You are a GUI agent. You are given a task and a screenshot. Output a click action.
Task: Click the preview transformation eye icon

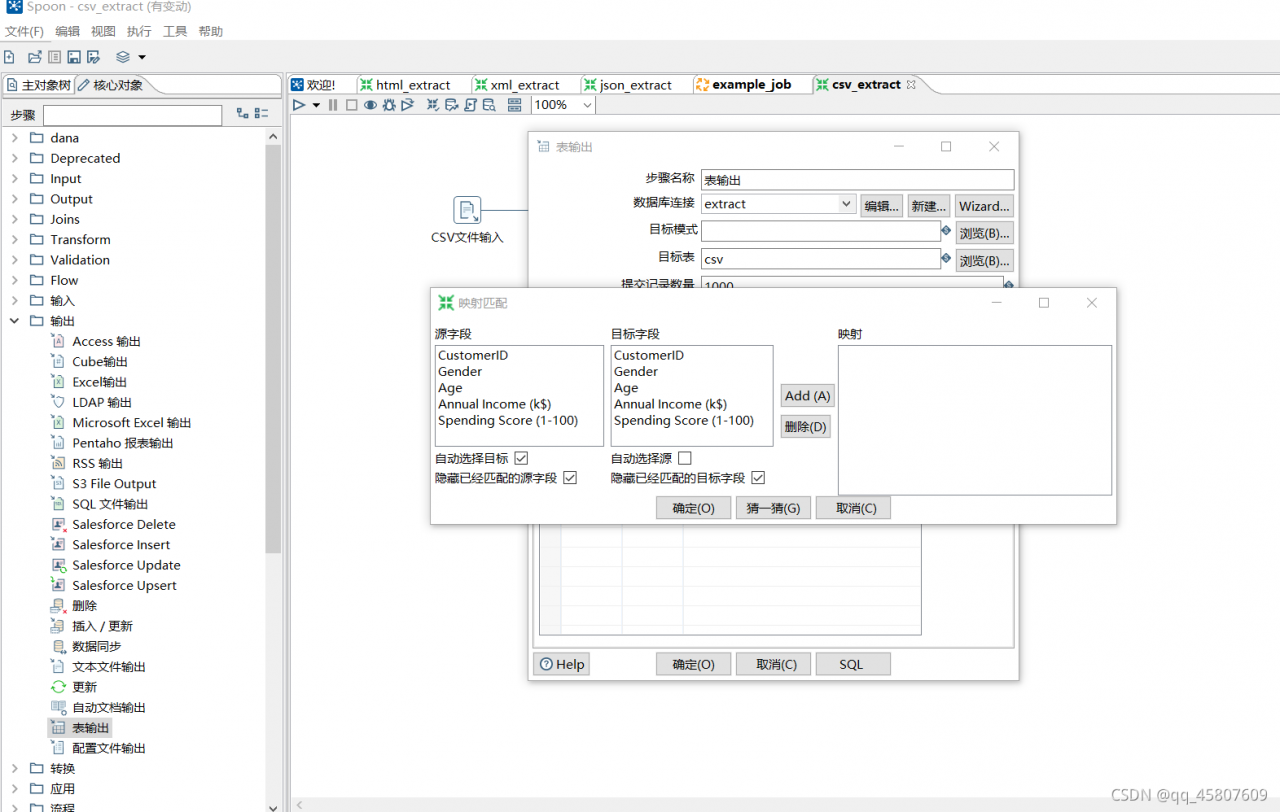(370, 105)
